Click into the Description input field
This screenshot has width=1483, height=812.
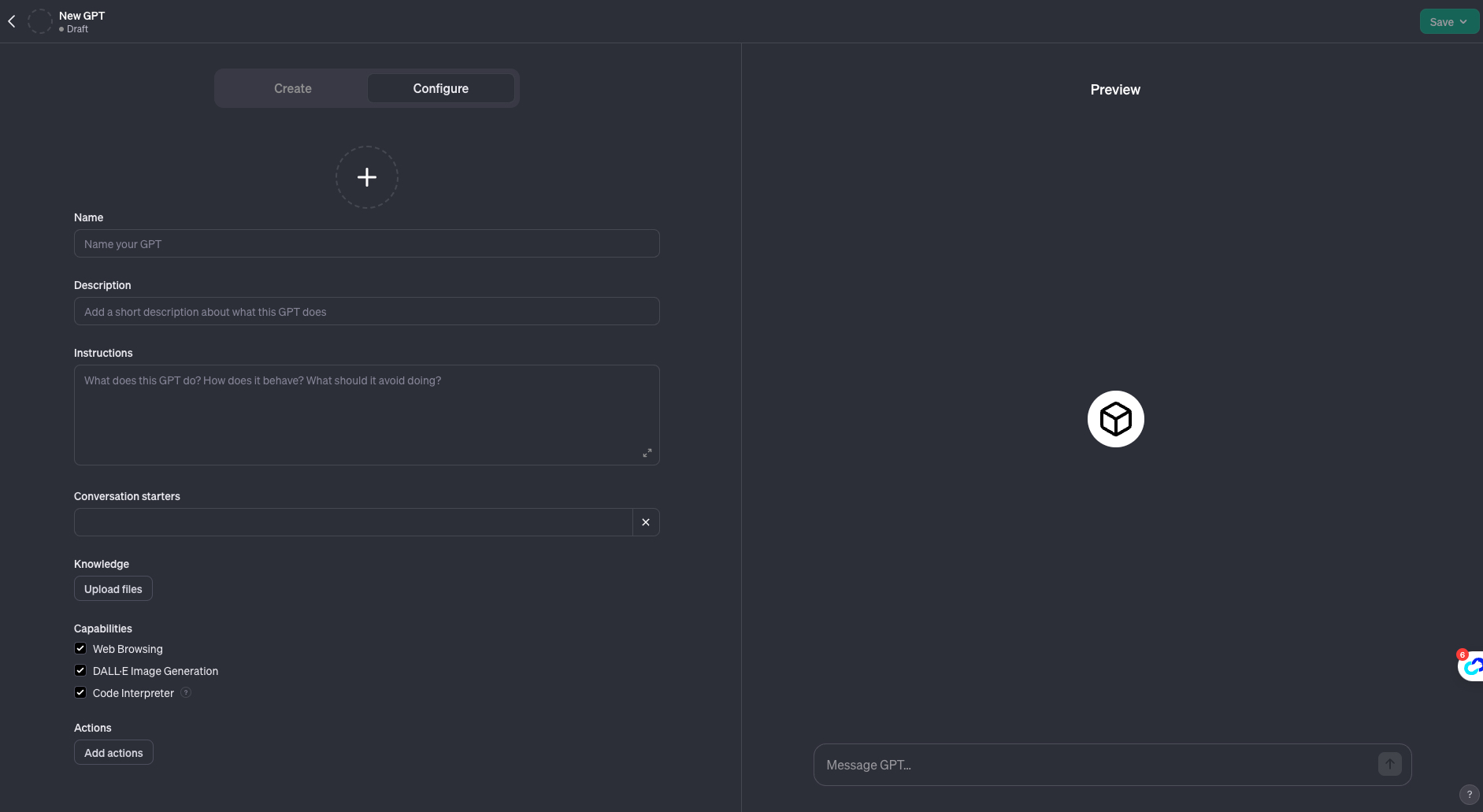click(x=367, y=311)
